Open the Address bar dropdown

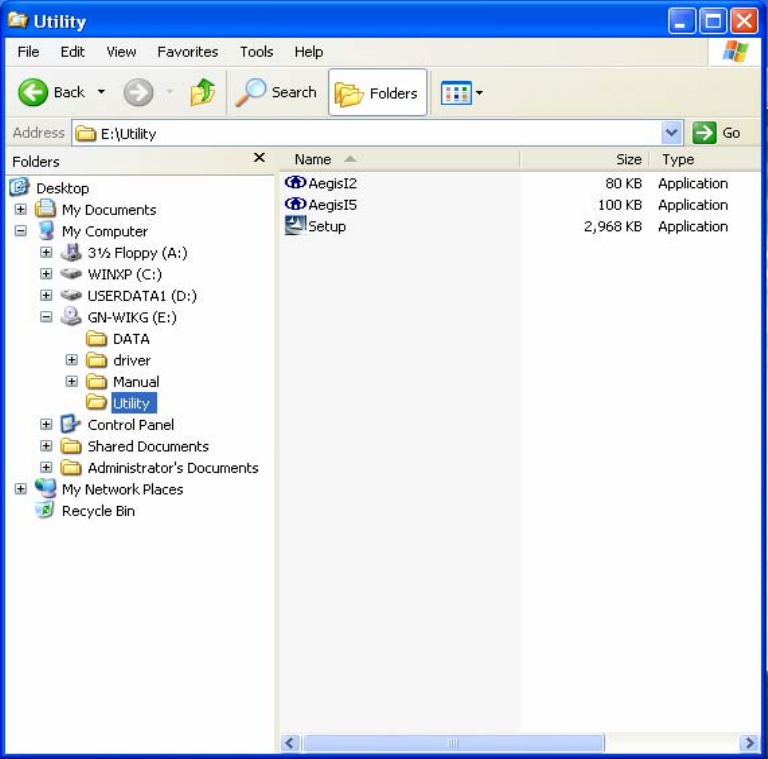[672, 133]
